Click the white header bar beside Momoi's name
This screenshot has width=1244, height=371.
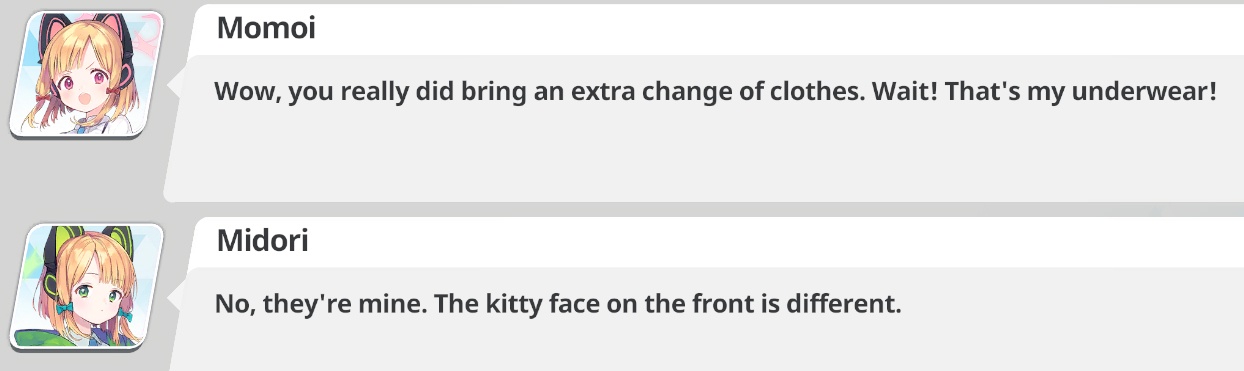[780, 28]
